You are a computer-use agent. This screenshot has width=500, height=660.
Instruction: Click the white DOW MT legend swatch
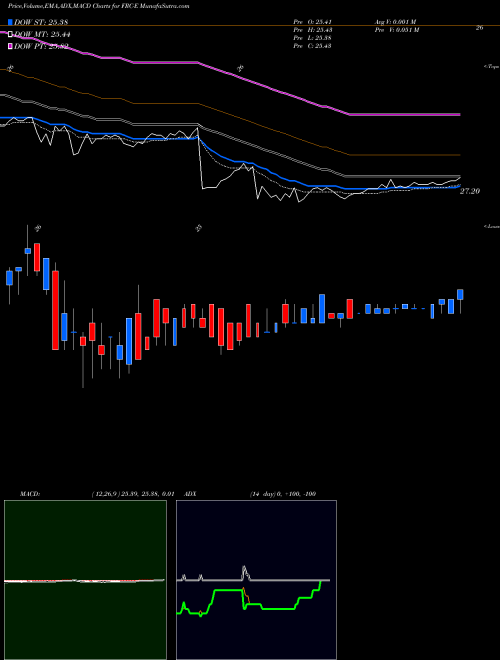(x=10, y=34)
